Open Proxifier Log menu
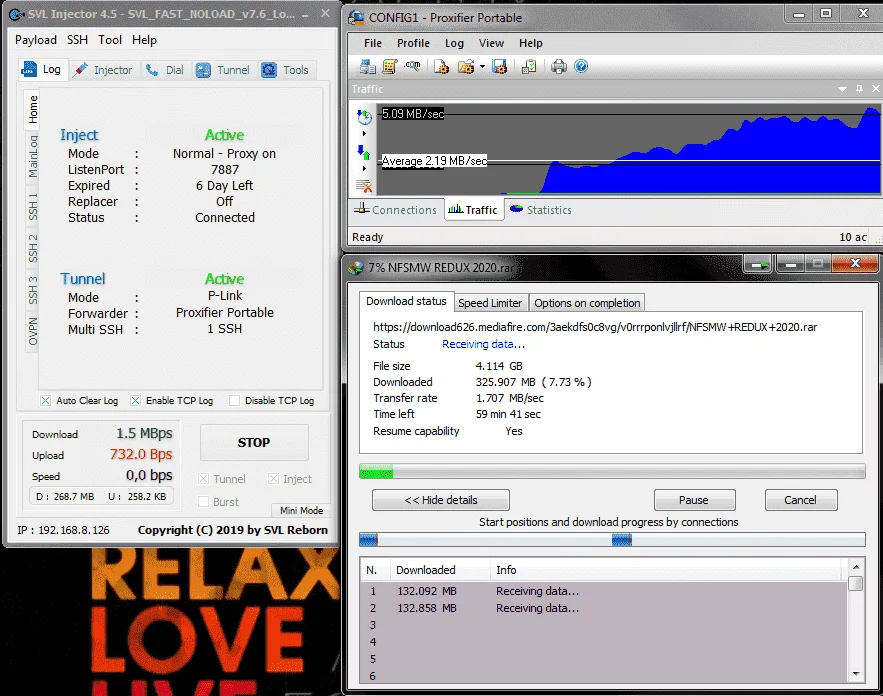 tap(454, 43)
